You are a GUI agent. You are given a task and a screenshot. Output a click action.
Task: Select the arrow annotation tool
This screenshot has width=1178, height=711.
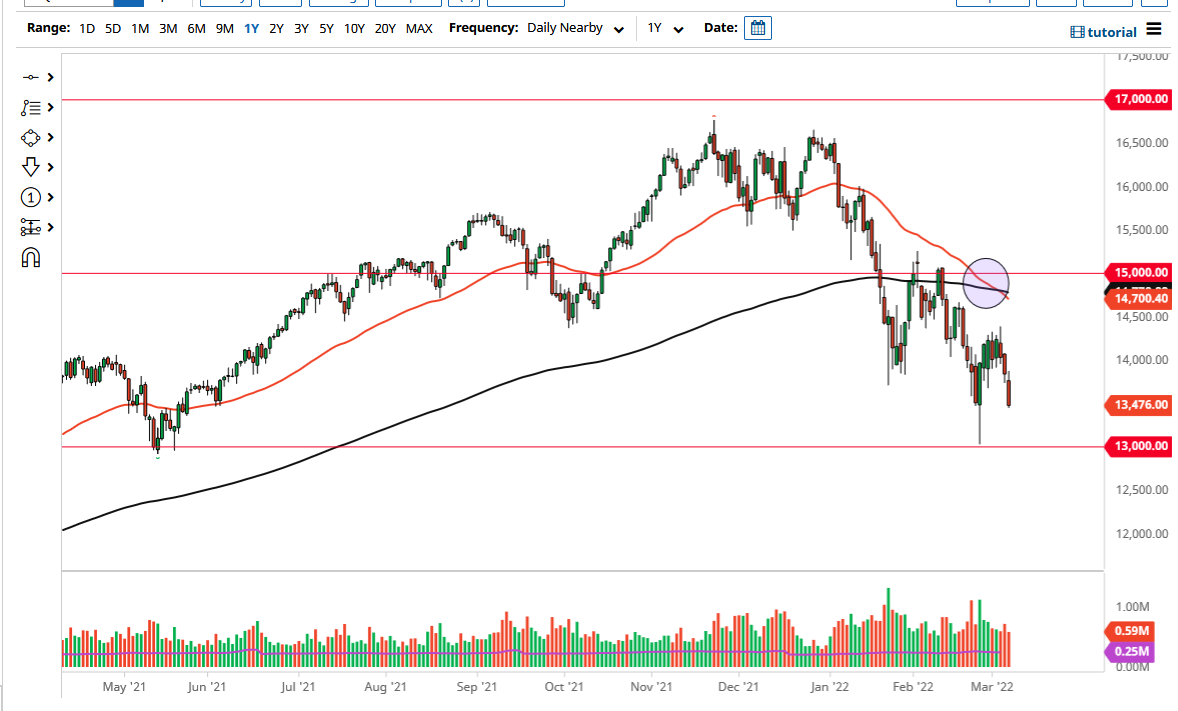click(x=30, y=167)
